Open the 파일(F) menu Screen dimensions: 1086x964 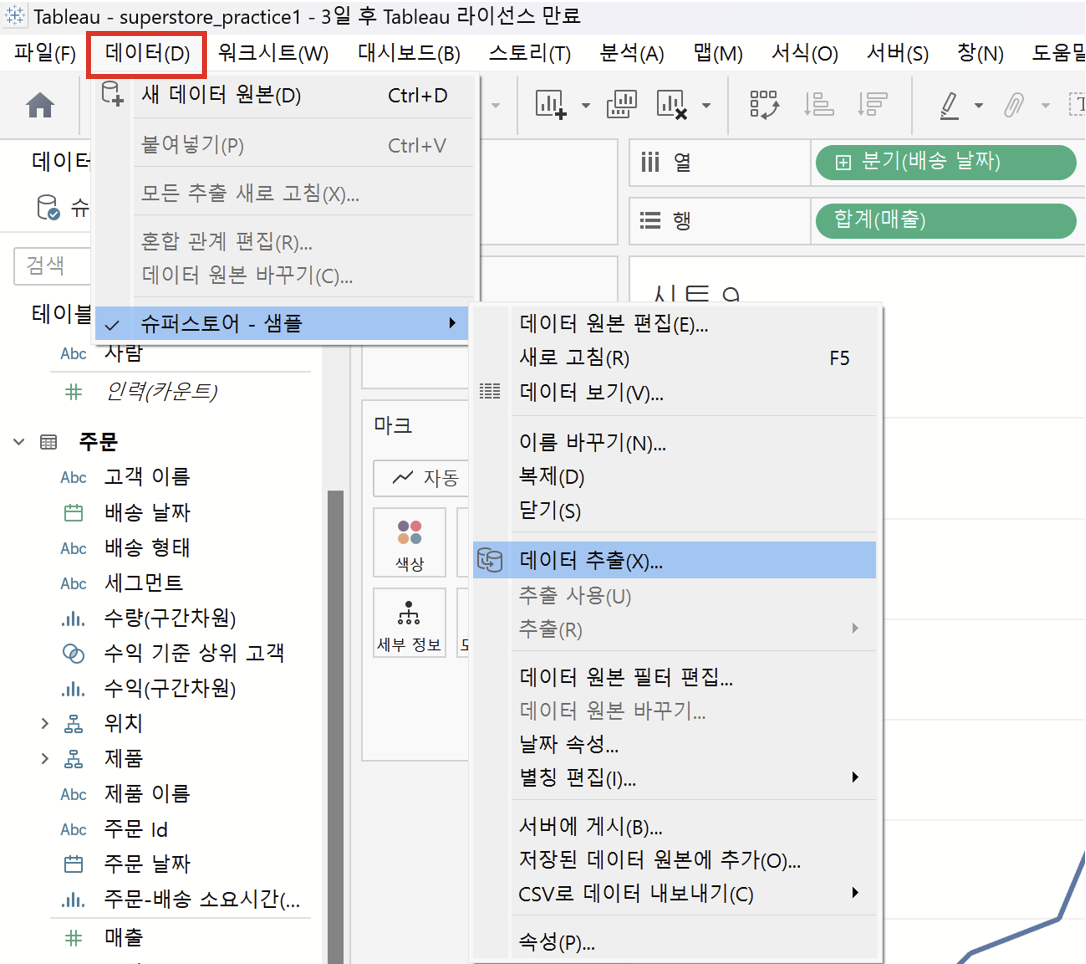pyautogui.click(x=45, y=53)
